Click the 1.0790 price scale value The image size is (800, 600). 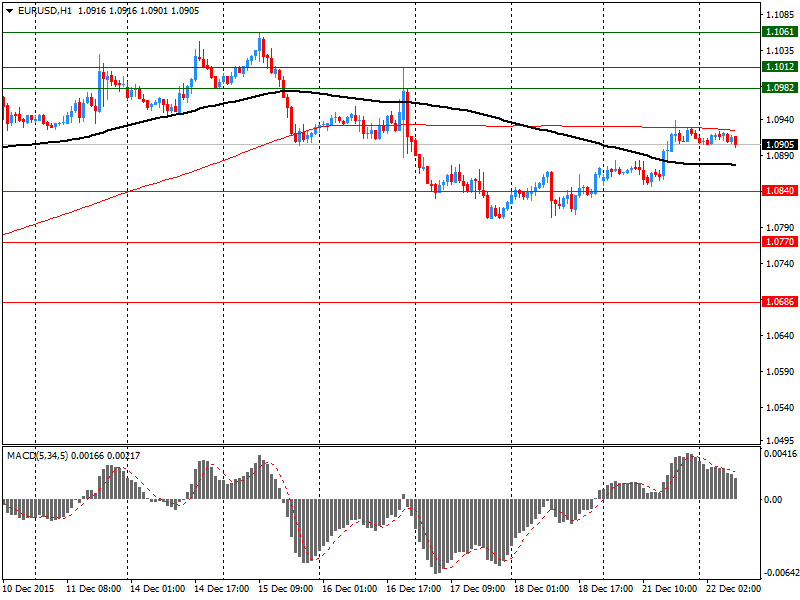(780, 227)
